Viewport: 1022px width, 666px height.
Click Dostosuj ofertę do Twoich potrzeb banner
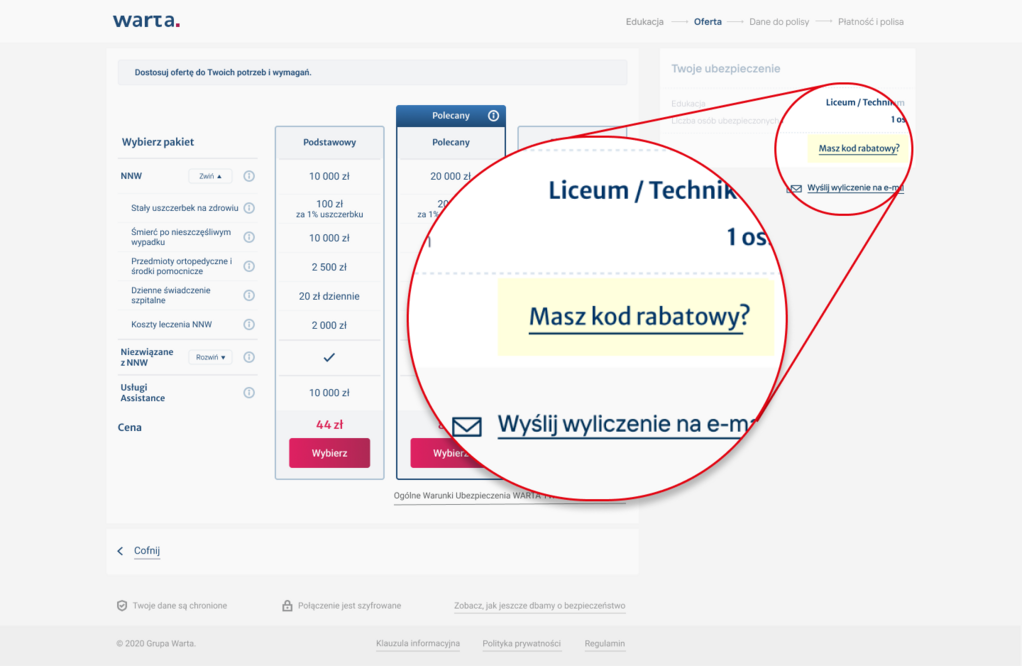click(x=372, y=72)
